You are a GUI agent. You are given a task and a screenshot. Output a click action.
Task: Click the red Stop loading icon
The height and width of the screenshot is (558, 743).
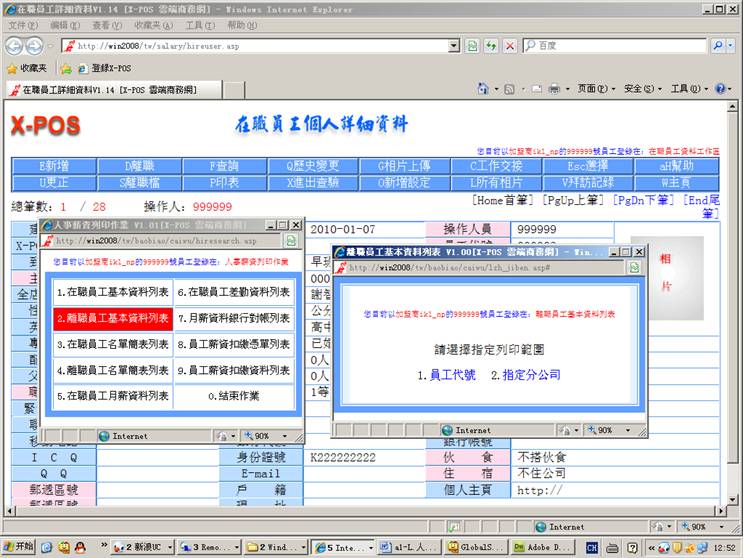click(x=509, y=46)
